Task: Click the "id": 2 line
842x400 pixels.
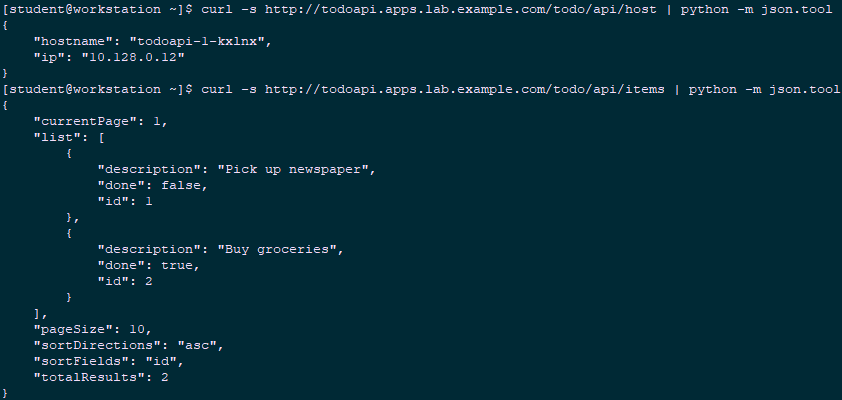Action: (x=125, y=282)
